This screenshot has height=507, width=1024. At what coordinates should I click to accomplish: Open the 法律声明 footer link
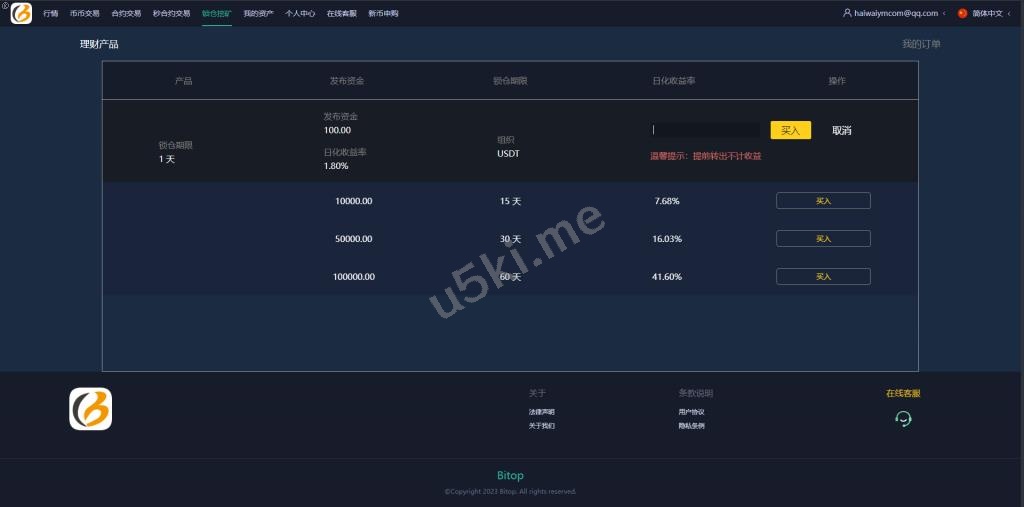point(542,412)
